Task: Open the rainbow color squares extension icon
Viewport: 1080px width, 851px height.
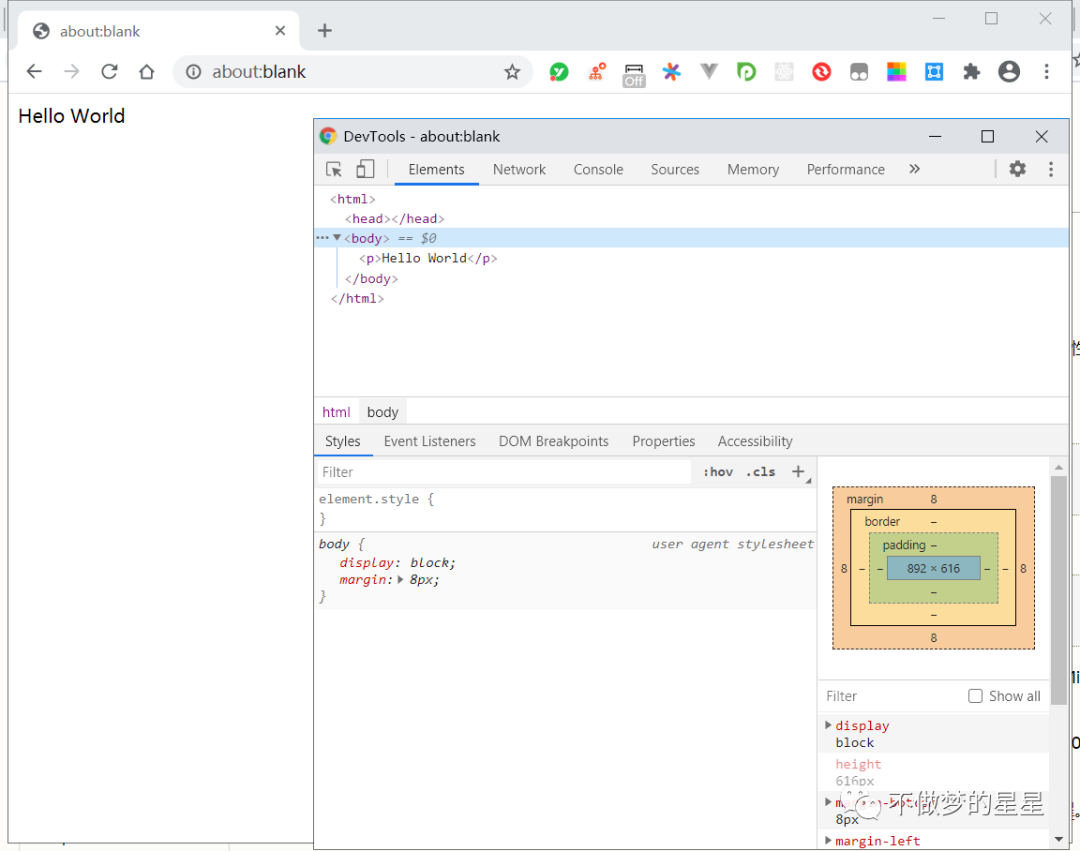Action: click(896, 72)
